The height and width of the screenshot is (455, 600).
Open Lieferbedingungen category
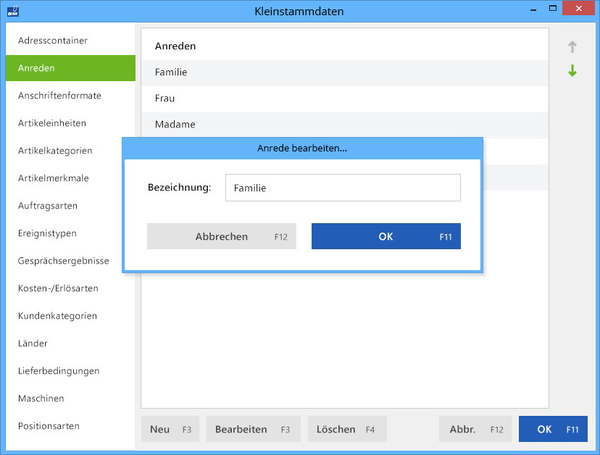click(70, 371)
